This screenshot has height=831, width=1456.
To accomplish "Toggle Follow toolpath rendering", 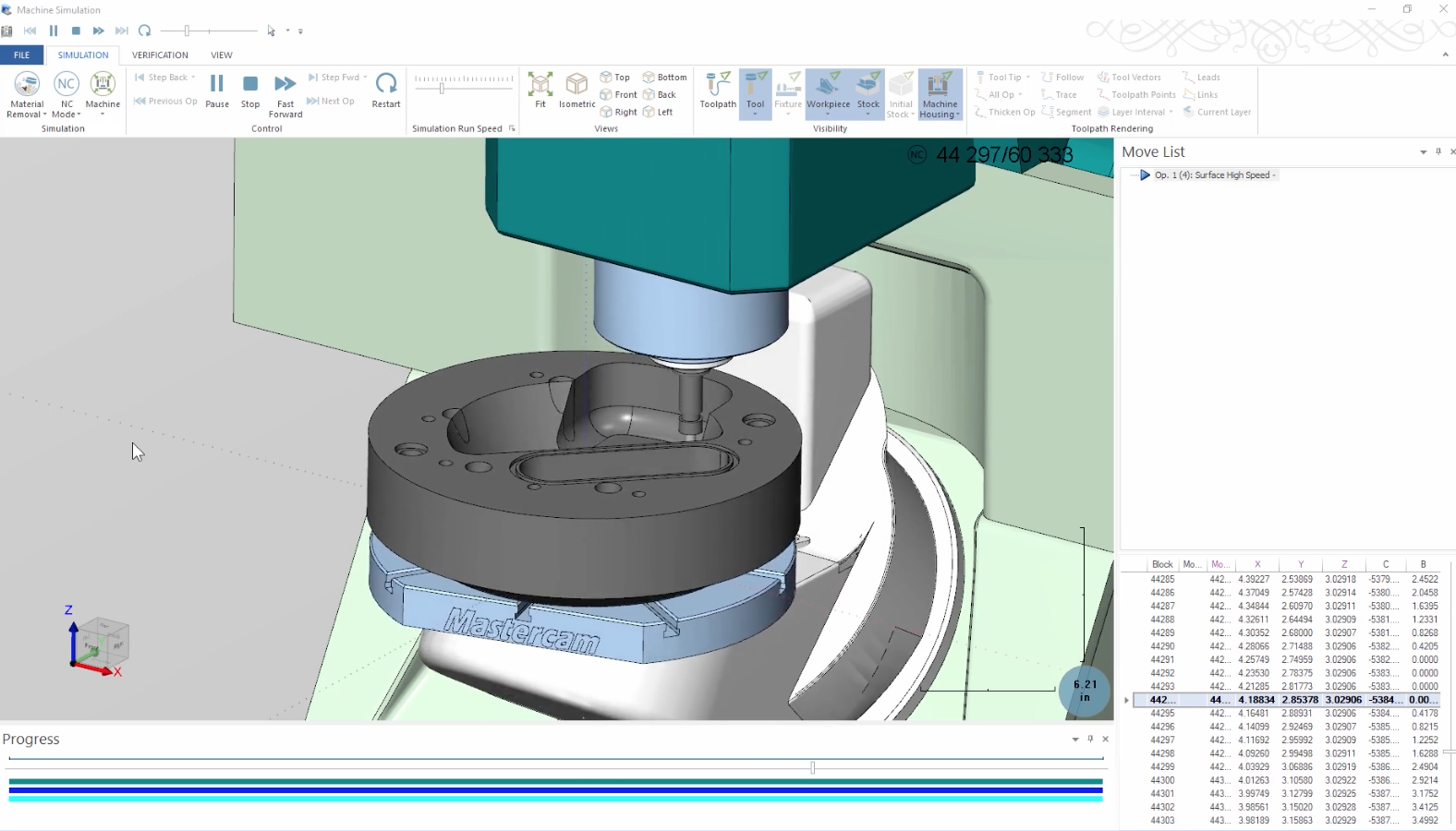I will pyautogui.click(x=1062, y=78).
